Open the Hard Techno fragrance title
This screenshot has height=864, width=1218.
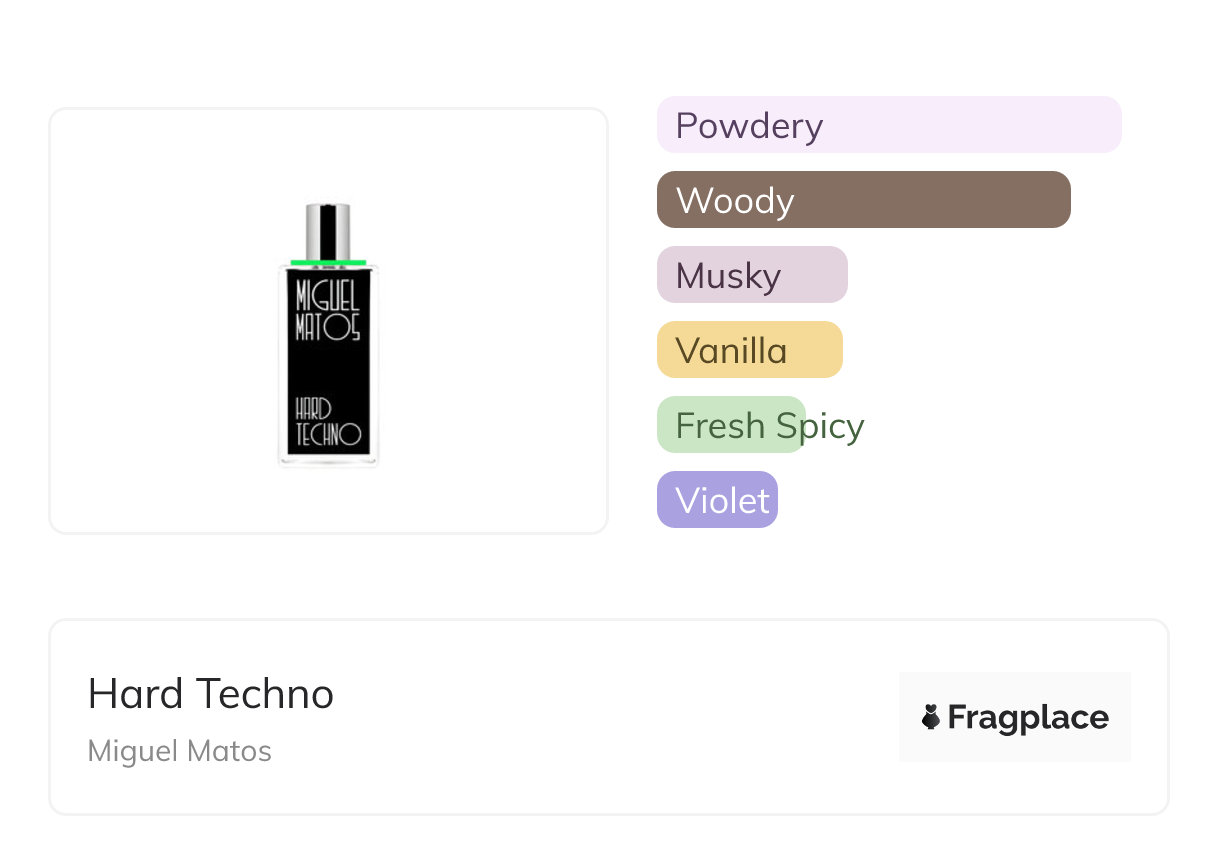[211, 694]
